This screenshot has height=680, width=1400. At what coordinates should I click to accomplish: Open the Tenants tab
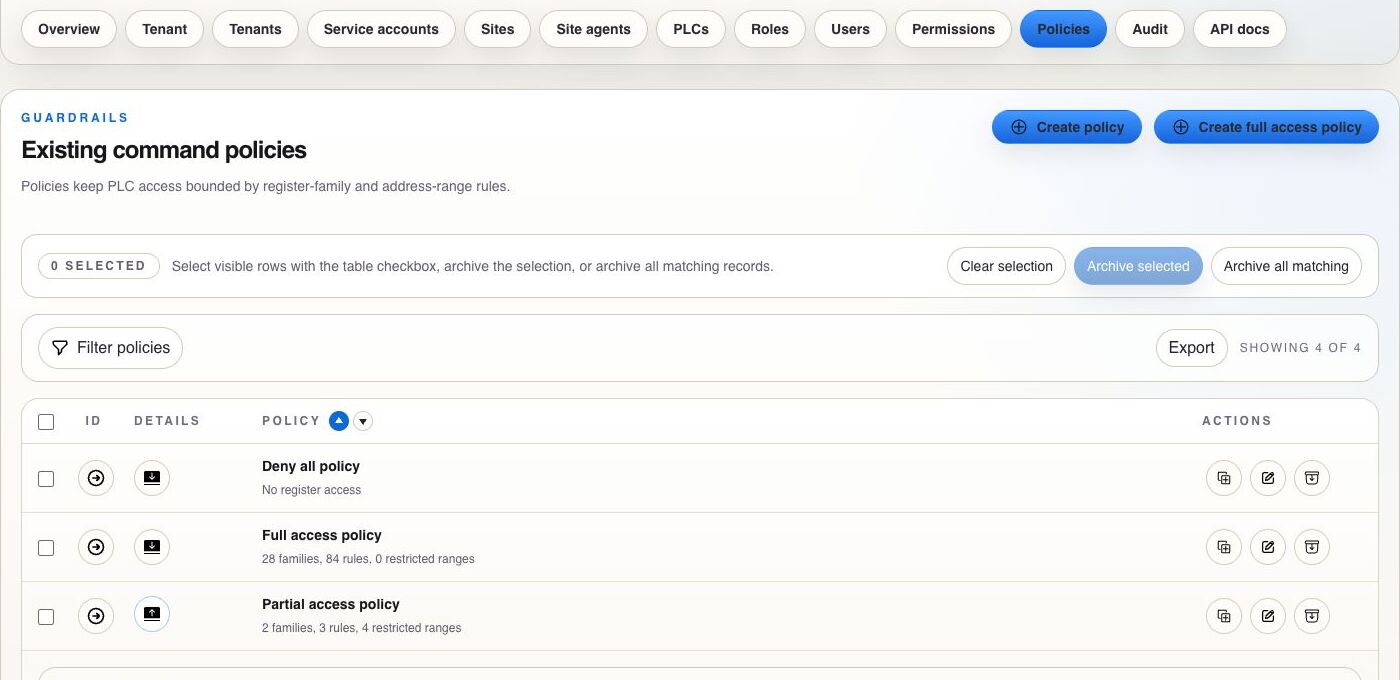pyautogui.click(x=255, y=29)
